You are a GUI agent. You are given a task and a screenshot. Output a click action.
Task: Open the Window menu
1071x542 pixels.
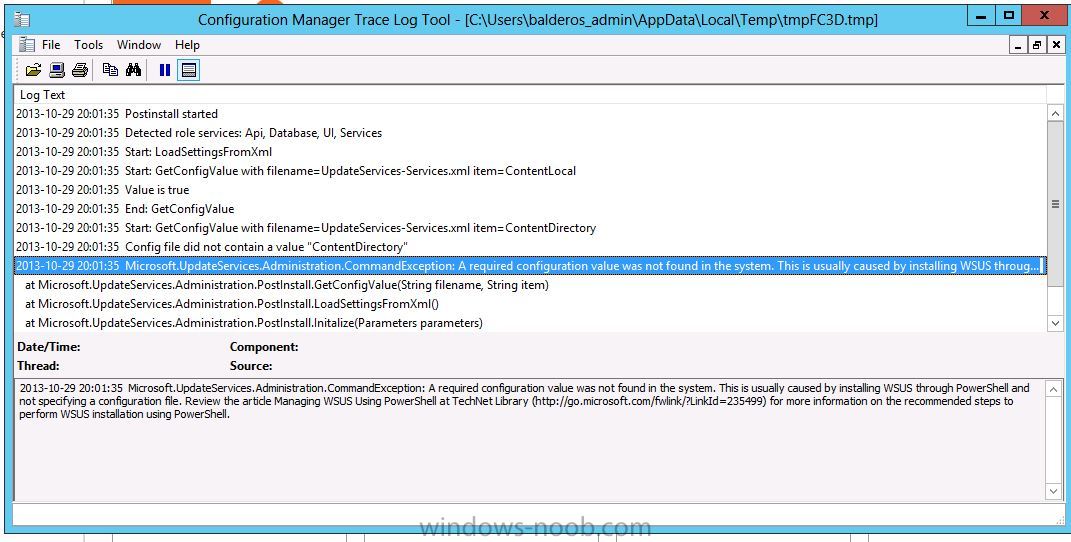click(139, 45)
